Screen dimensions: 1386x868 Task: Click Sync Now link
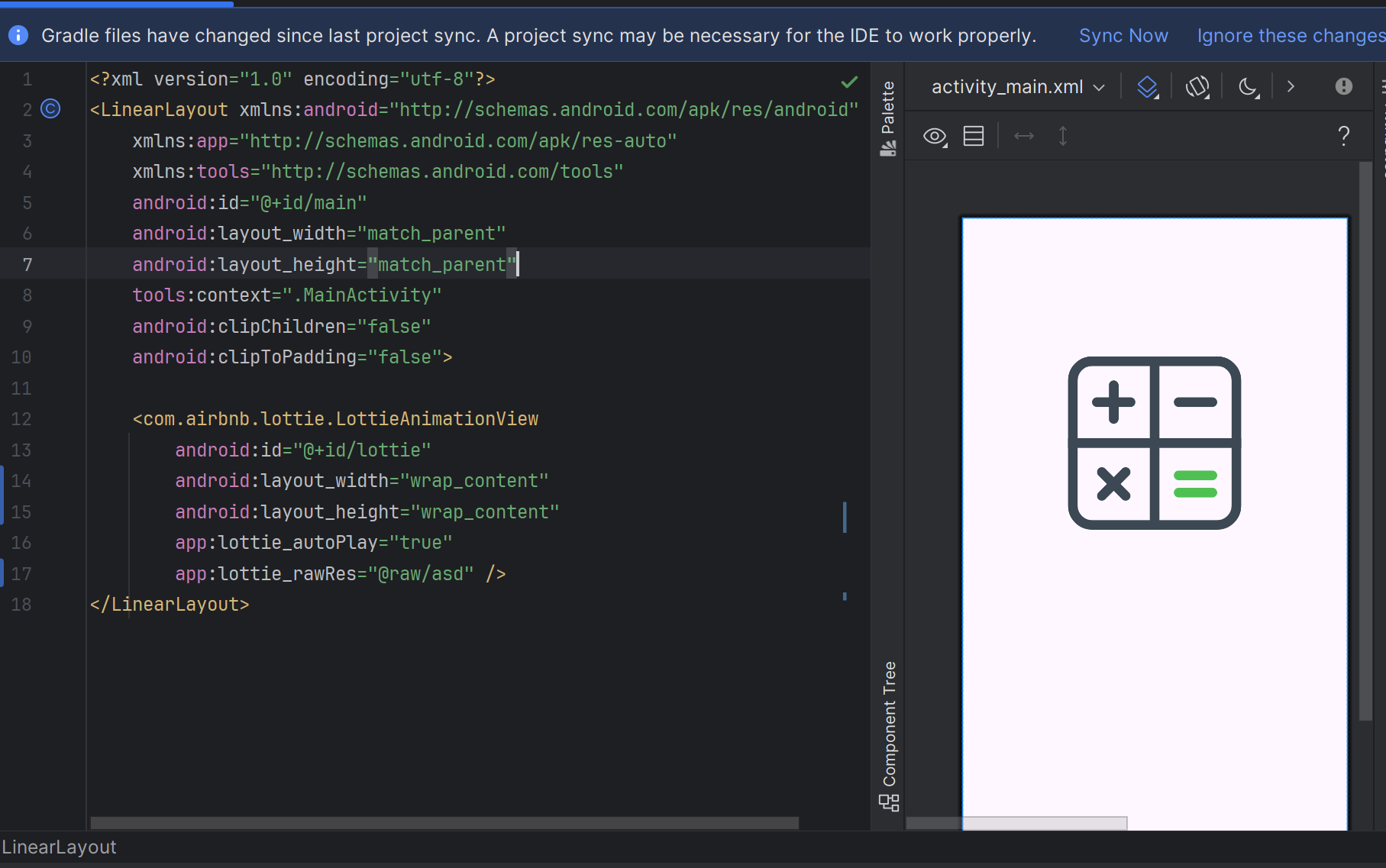point(1123,36)
